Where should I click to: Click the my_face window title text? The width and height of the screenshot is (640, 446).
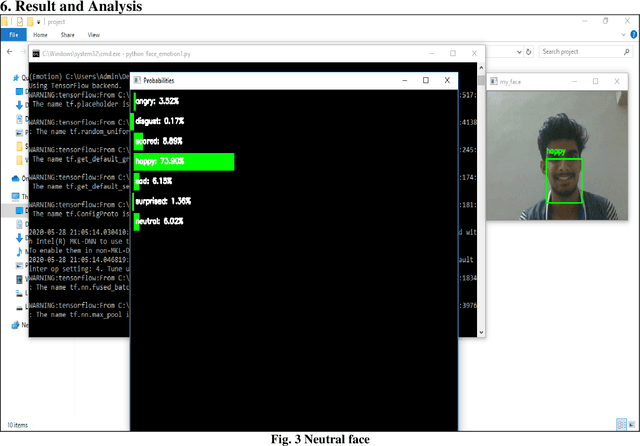pyautogui.click(x=511, y=82)
